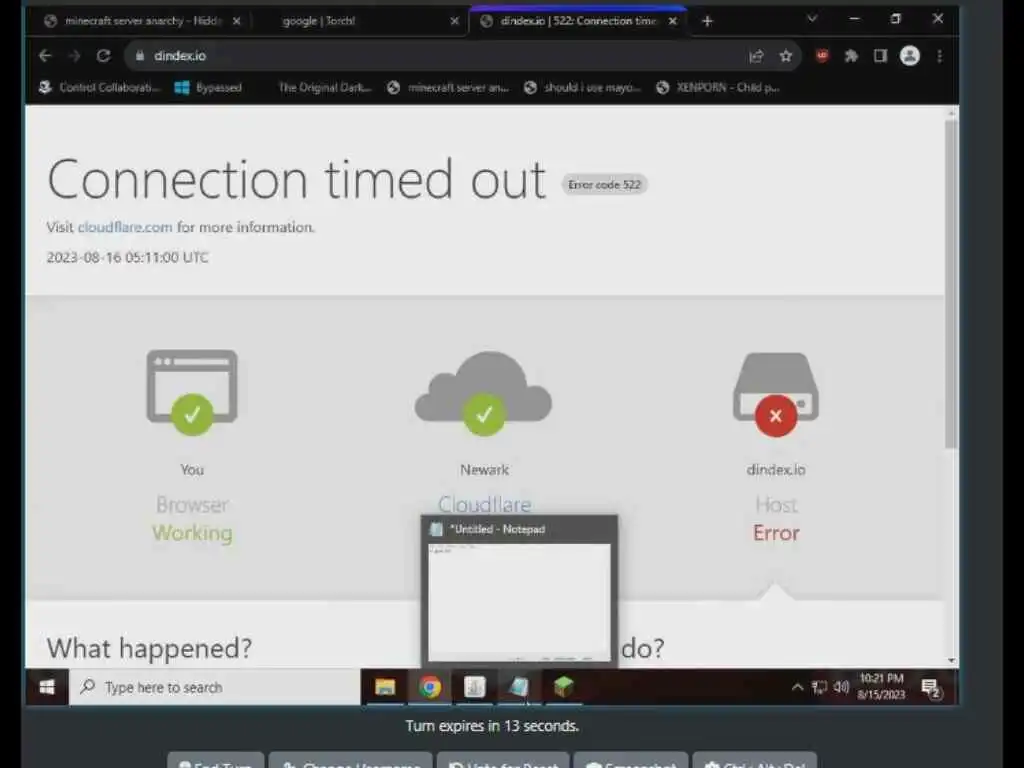Click the Cloudflare link under Newark

click(x=484, y=504)
